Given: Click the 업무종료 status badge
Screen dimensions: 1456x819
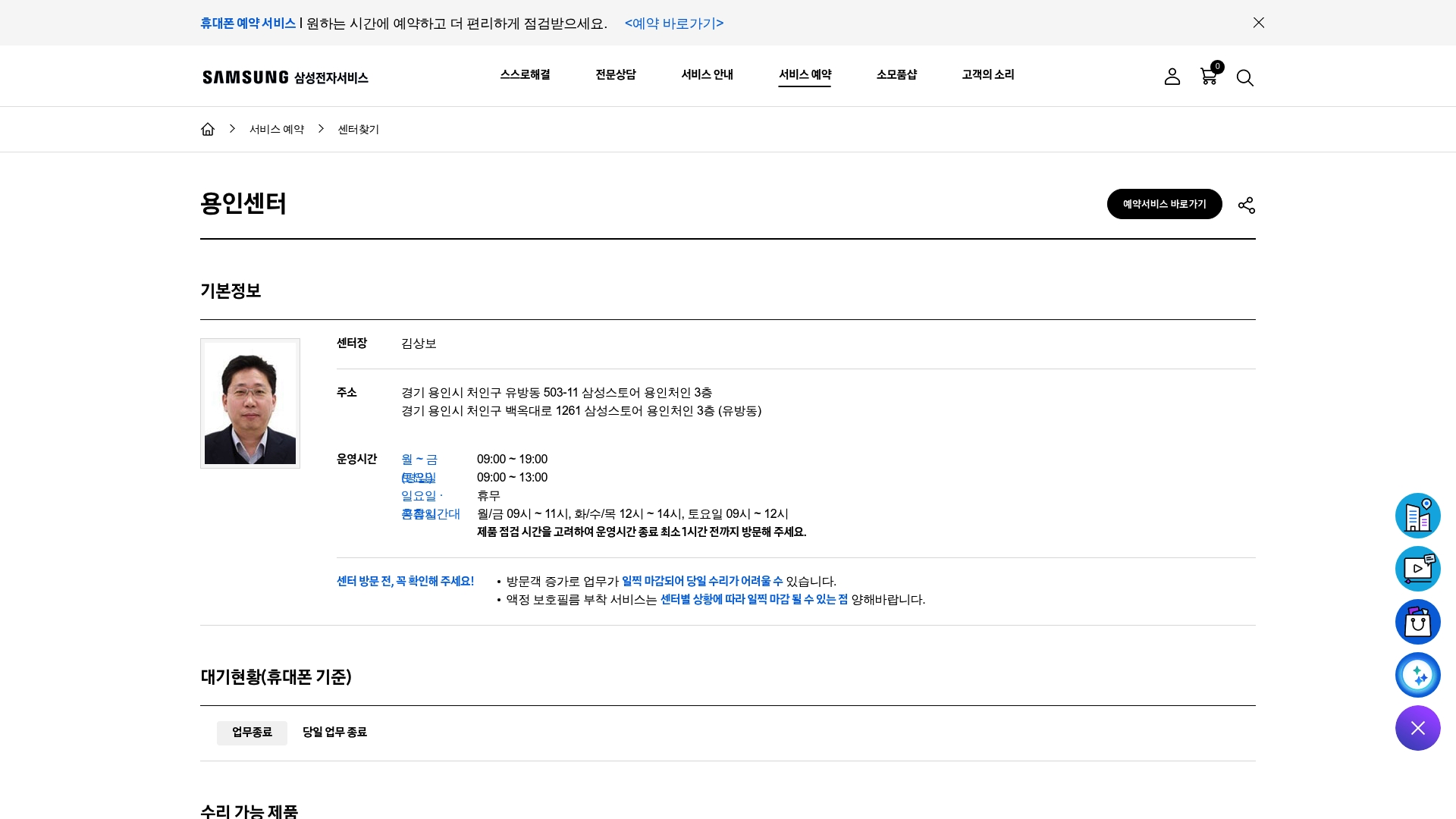Looking at the screenshot, I should tap(252, 733).
